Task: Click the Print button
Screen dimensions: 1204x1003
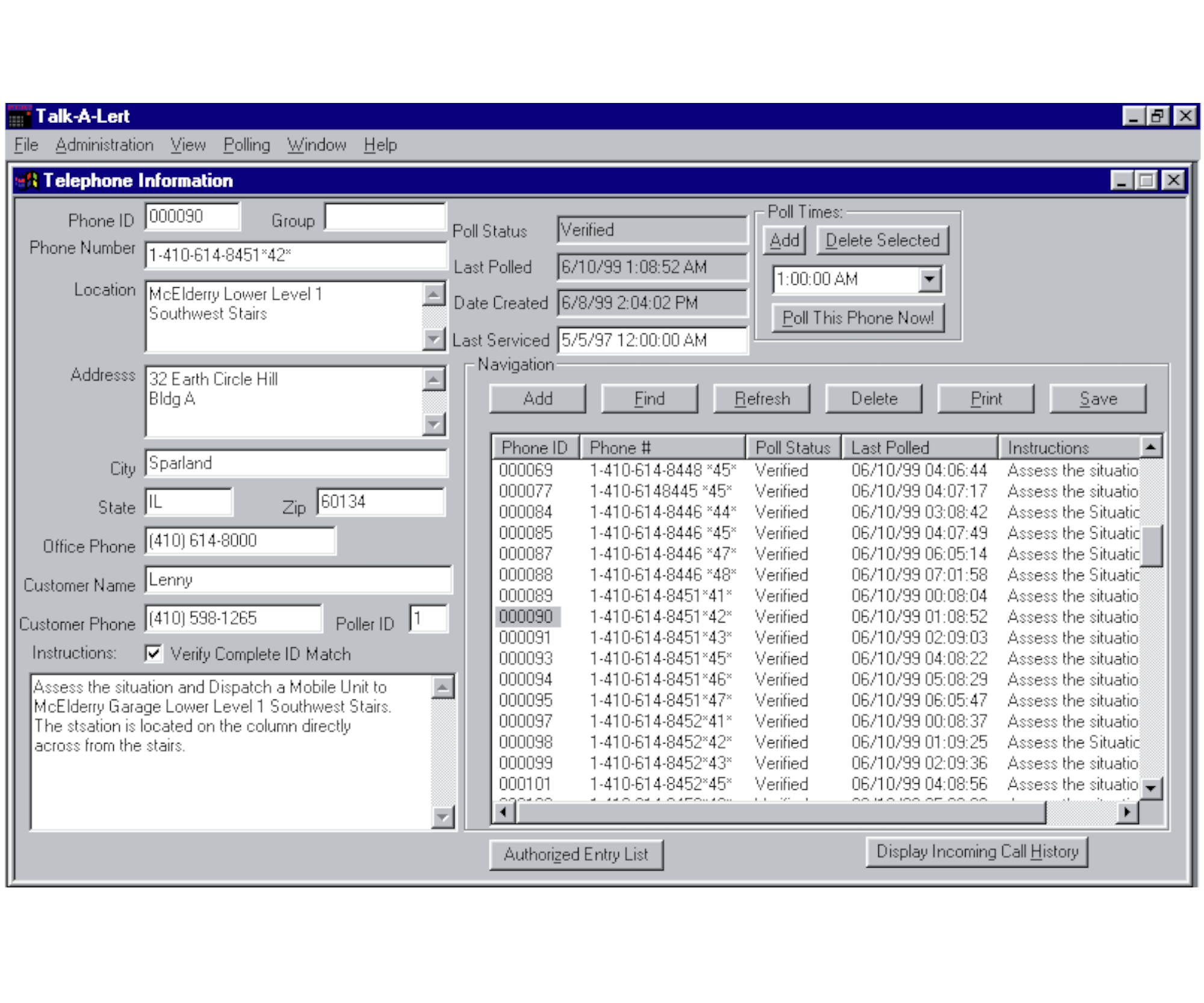Action: pos(986,399)
